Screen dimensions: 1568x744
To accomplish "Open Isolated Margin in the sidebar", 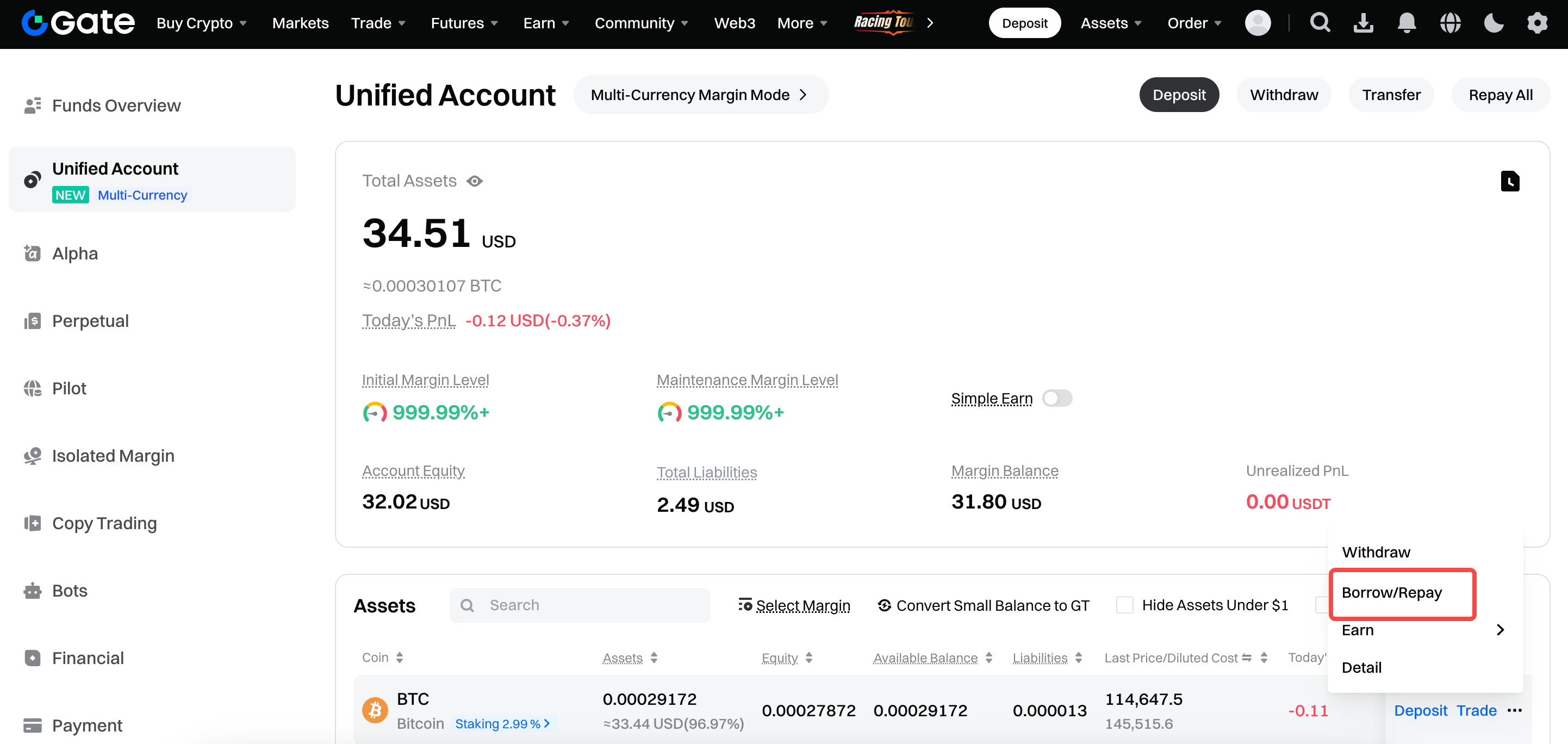I will tap(113, 456).
